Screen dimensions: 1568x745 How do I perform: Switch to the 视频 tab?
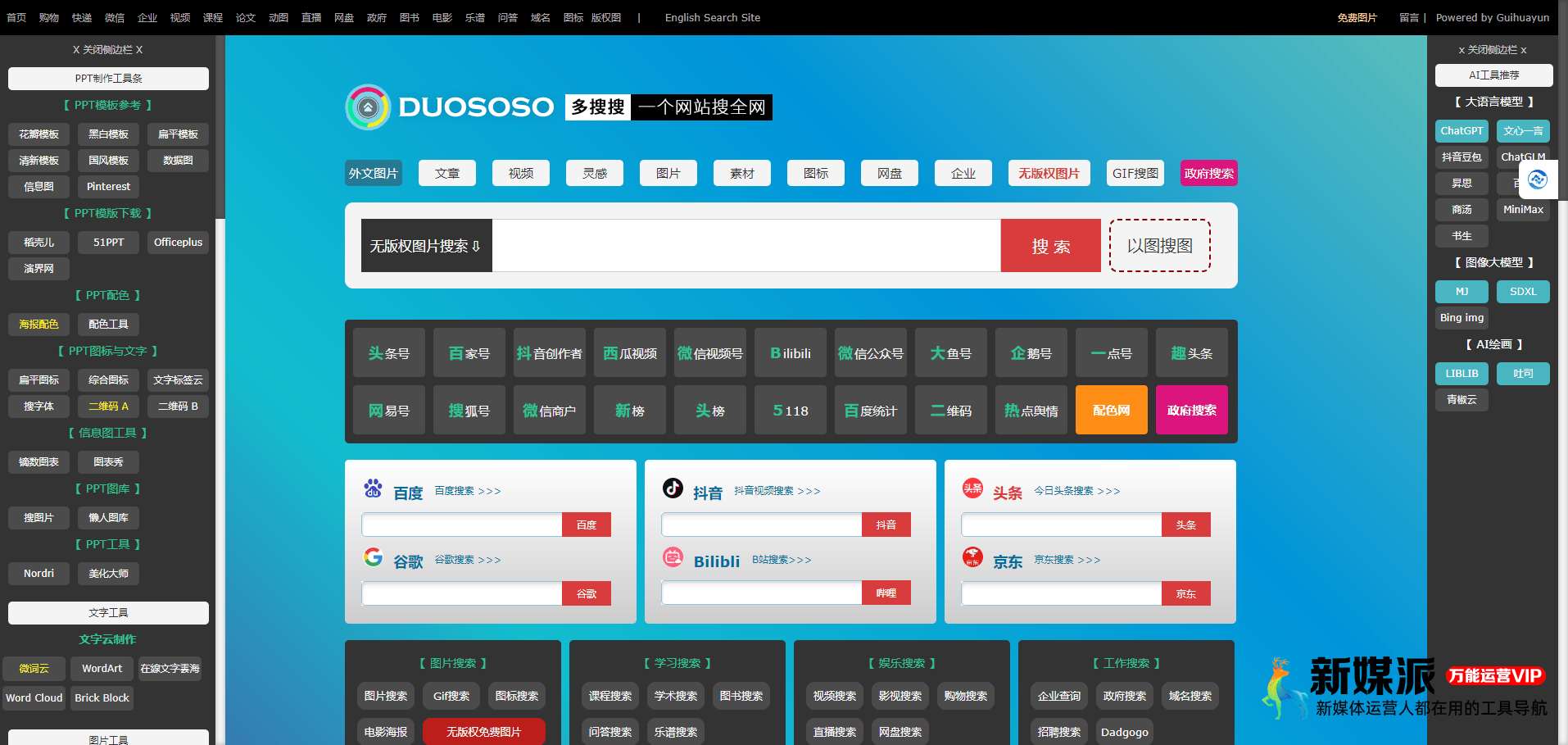click(x=521, y=173)
